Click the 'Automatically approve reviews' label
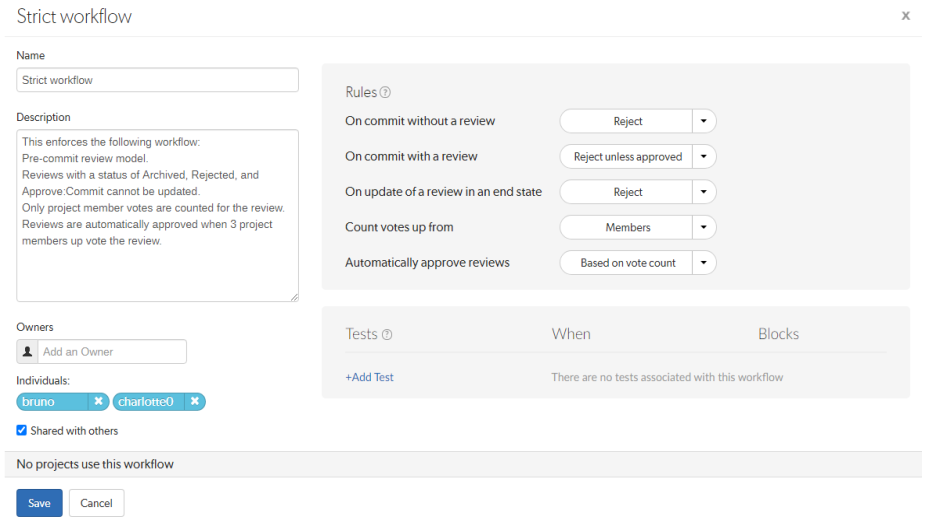This screenshot has height=526, width=929. 427,262
